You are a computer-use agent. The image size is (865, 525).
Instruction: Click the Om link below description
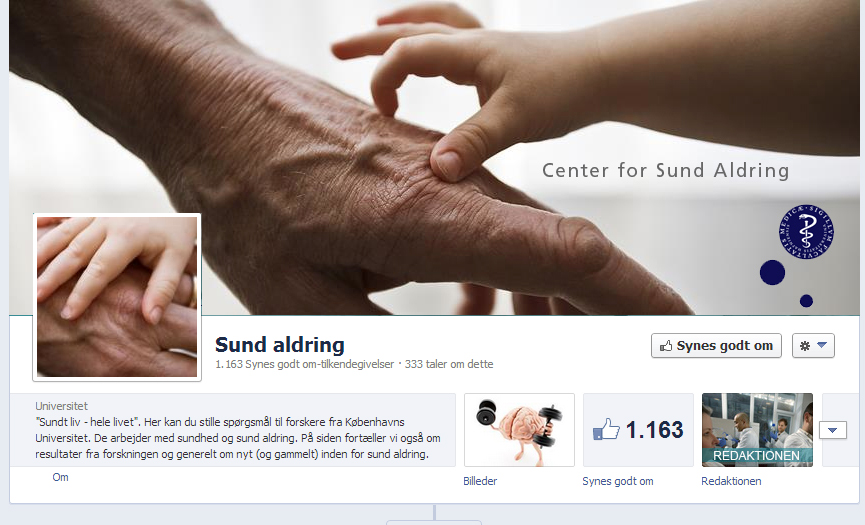click(61, 477)
